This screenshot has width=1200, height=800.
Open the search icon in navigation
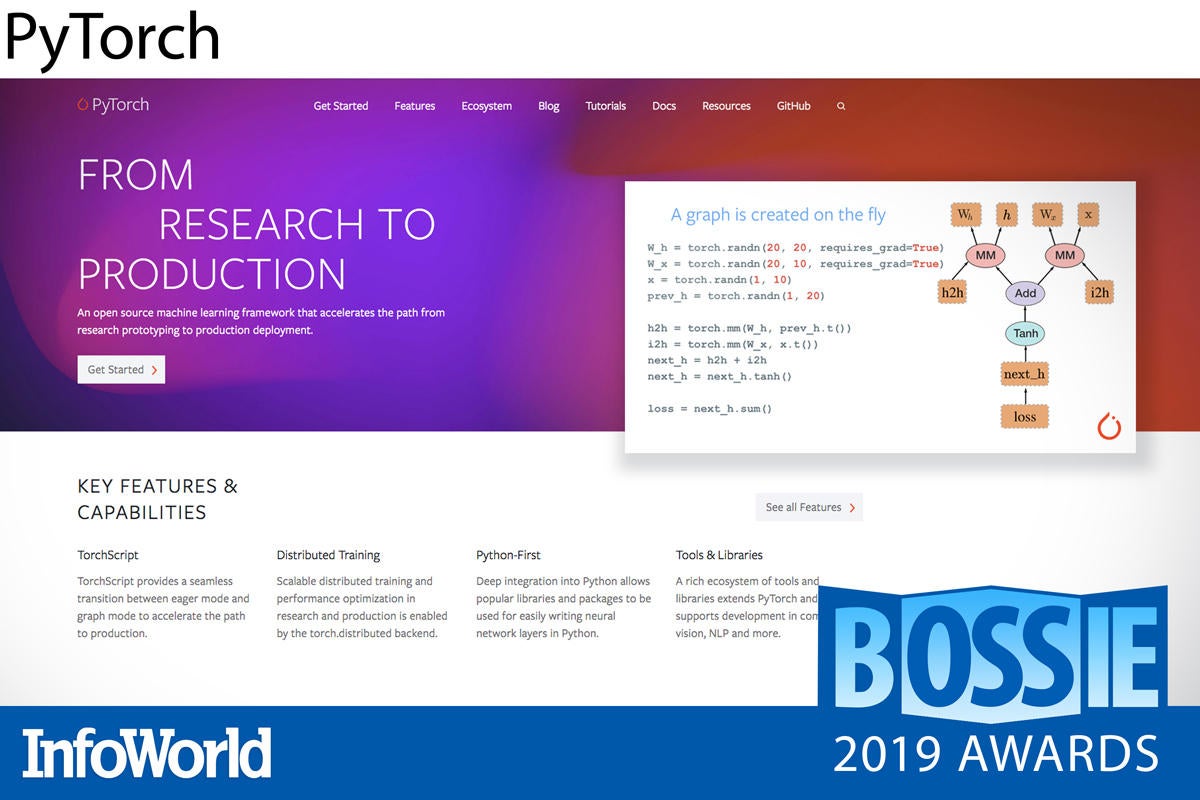pyautogui.click(x=841, y=106)
